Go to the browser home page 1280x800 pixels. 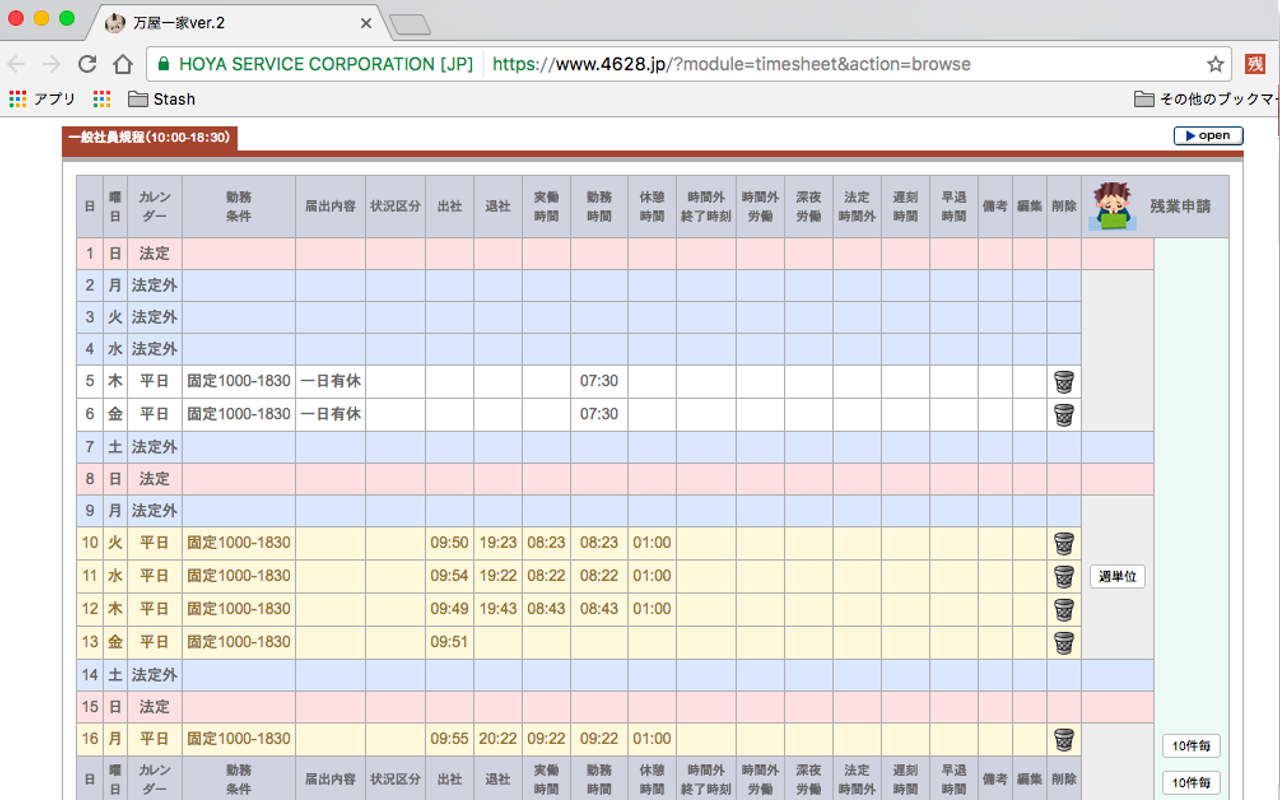[x=122, y=64]
